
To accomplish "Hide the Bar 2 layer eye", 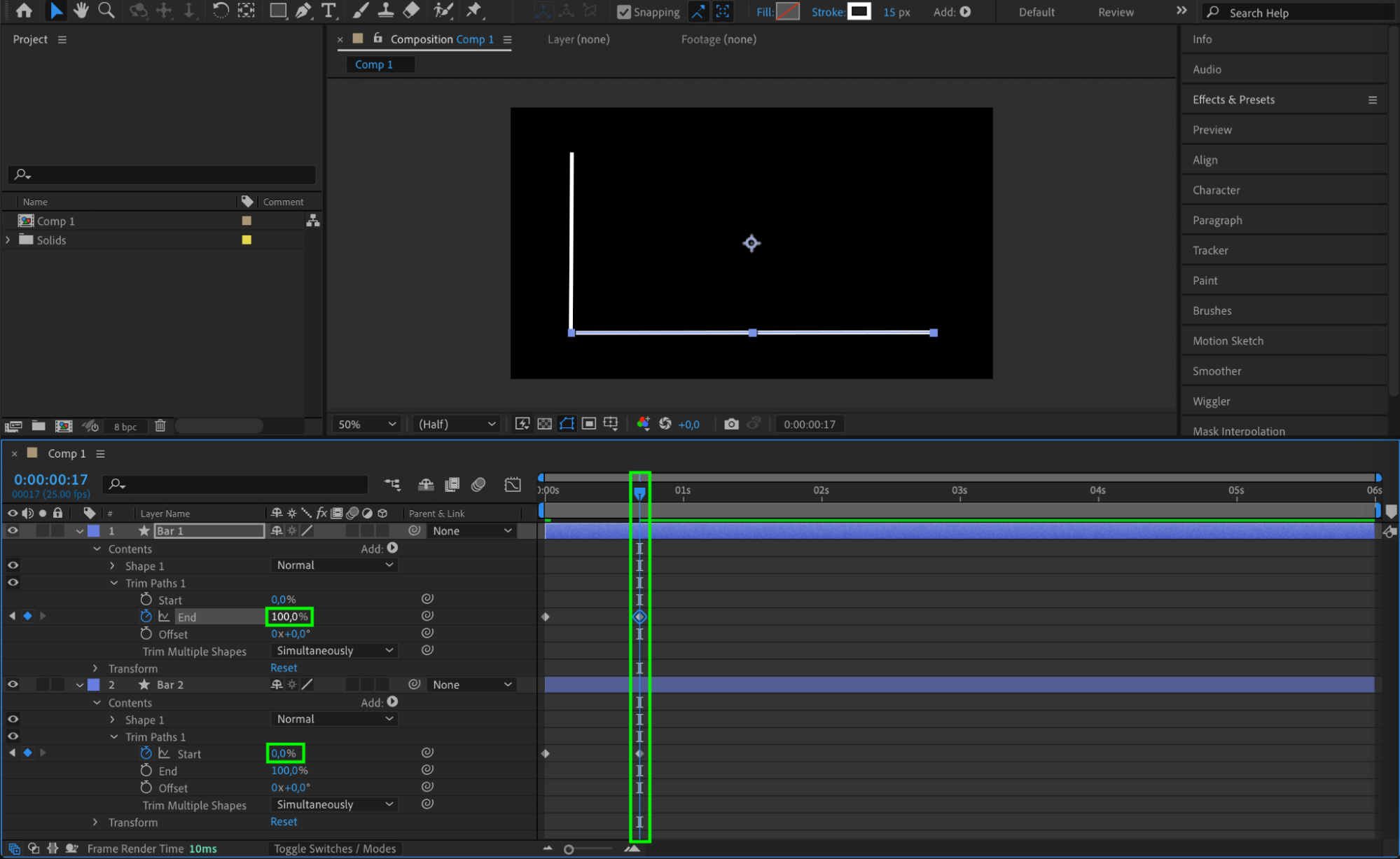I will (x=13, y=685).
